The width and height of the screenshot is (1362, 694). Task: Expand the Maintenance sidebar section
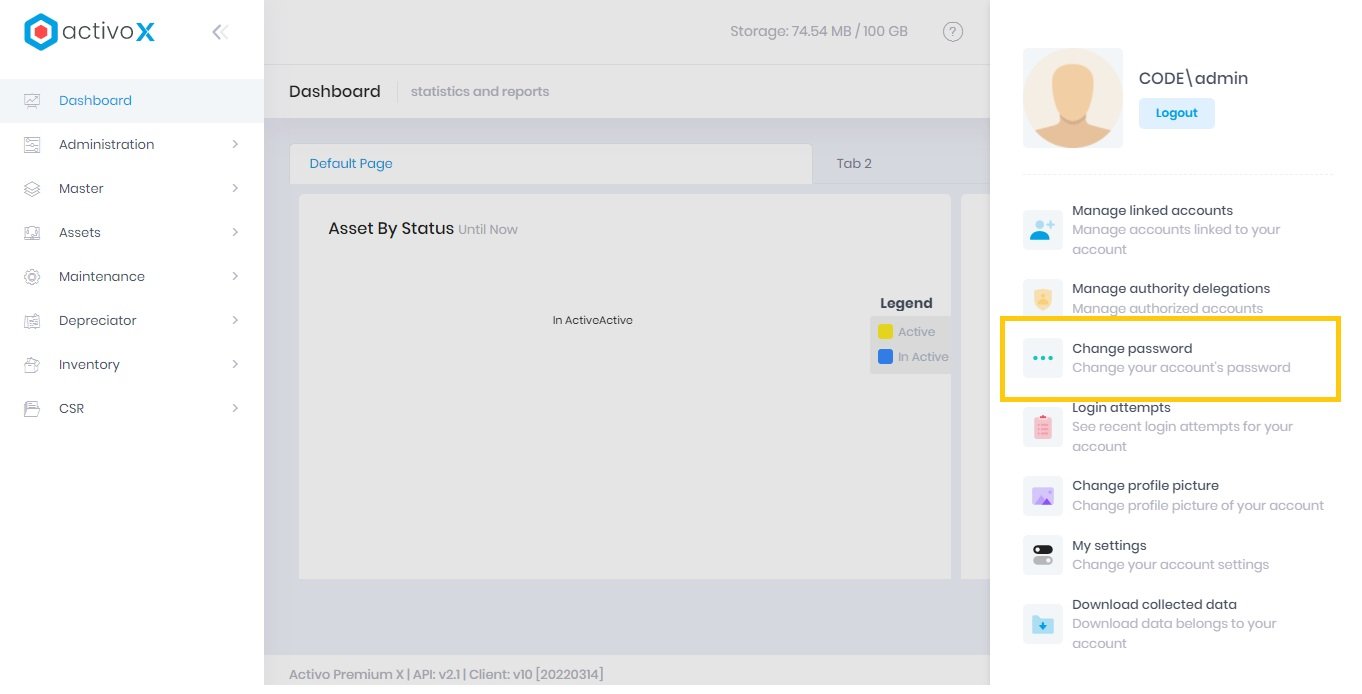235,276
